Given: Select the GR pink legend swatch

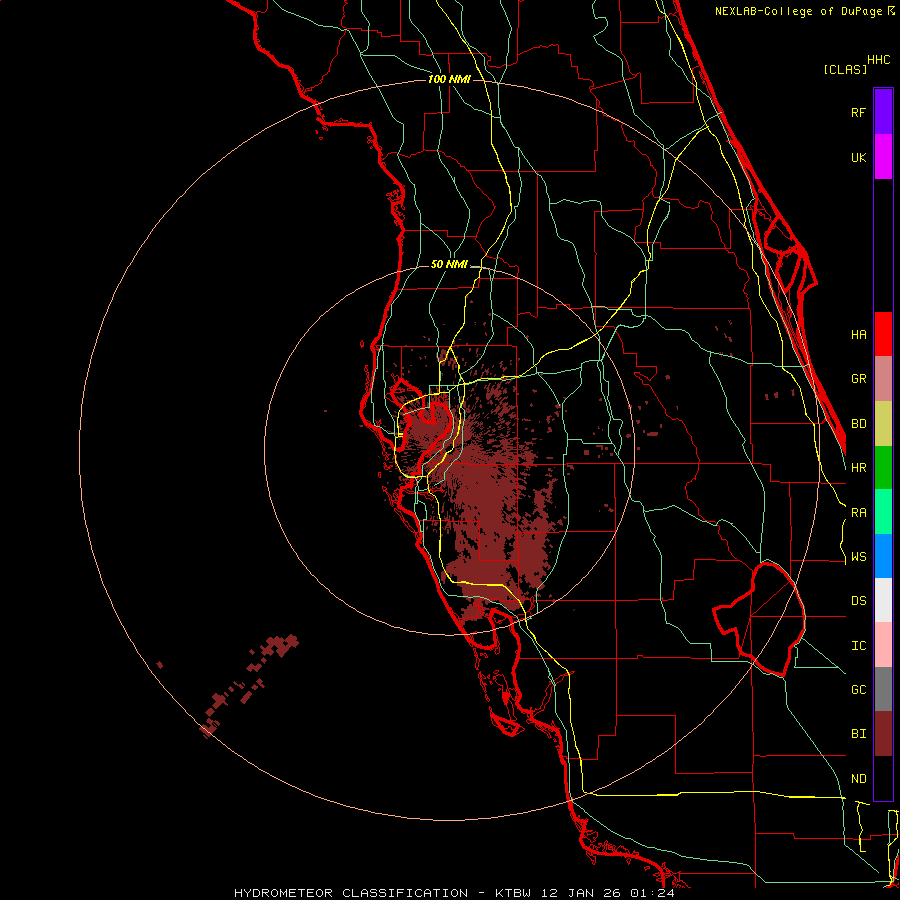Looking at the screenshot, I should (x=883, y=379).
